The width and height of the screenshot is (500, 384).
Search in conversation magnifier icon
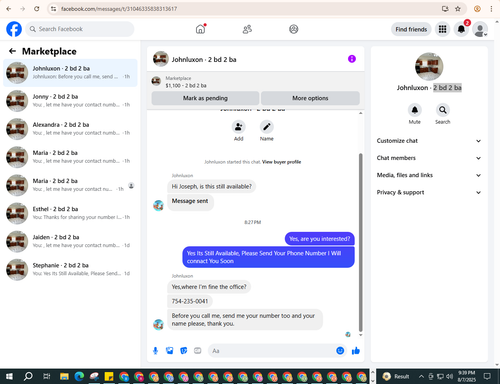click(443, 110)
